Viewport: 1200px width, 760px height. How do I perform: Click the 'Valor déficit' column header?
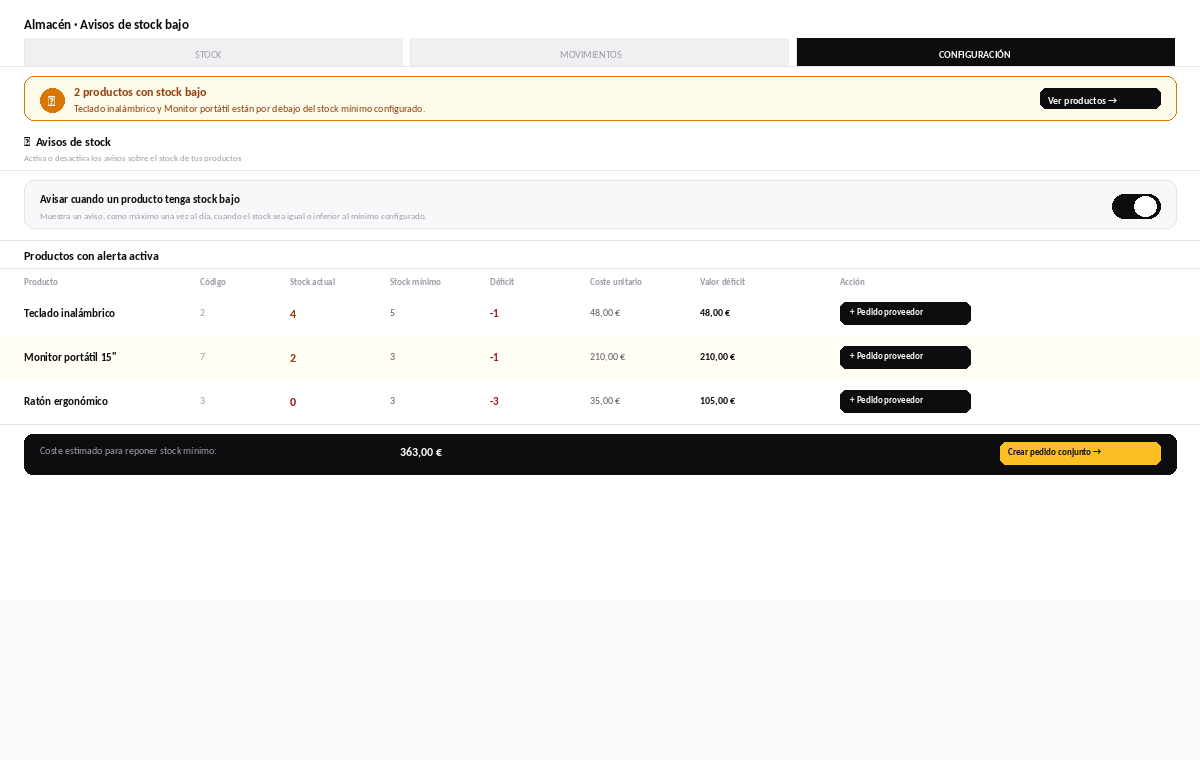tap(722, 282)
